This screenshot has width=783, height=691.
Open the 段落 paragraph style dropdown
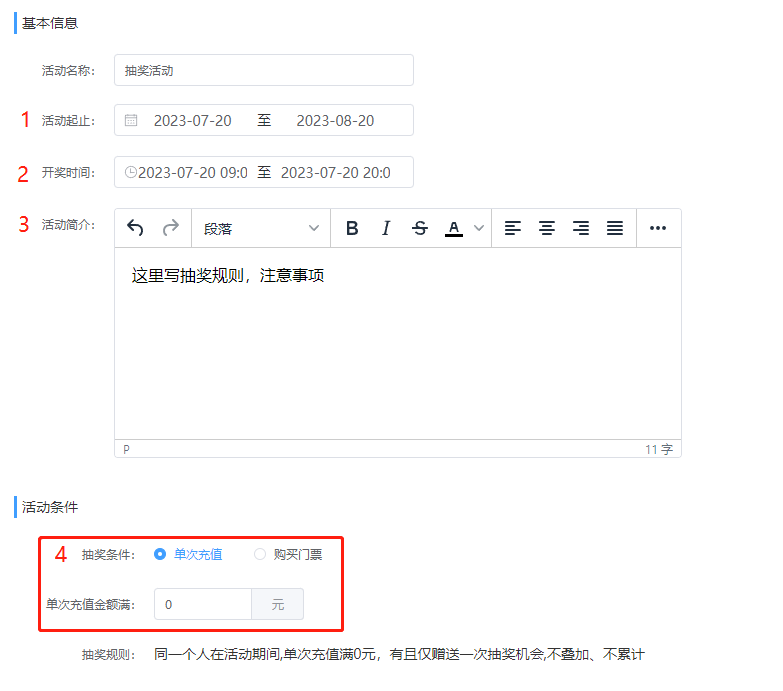point(260,228)
